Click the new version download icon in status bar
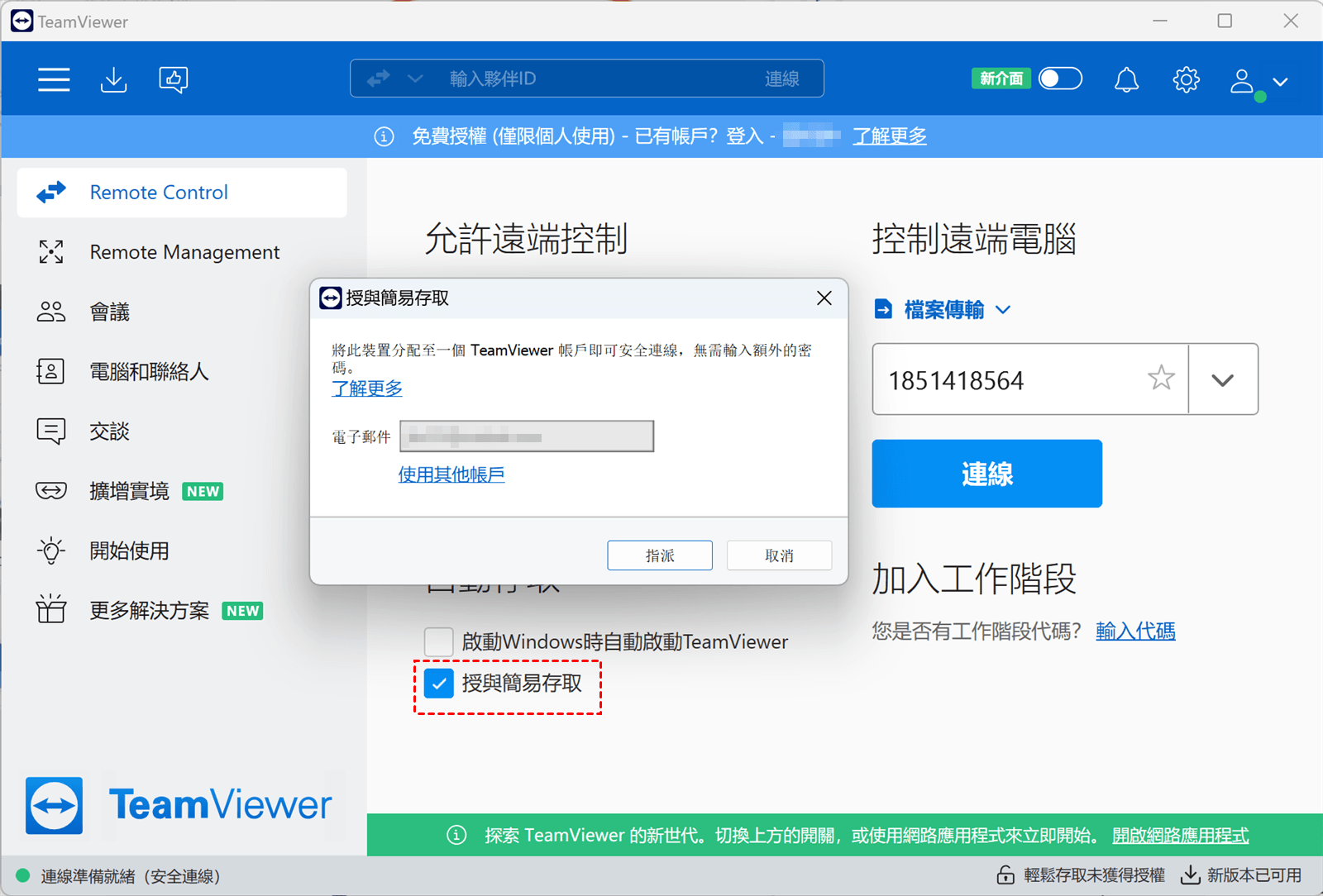The width and height of the screenshot is (1323, 896). pyautogui.click(x=1191, y=875)
